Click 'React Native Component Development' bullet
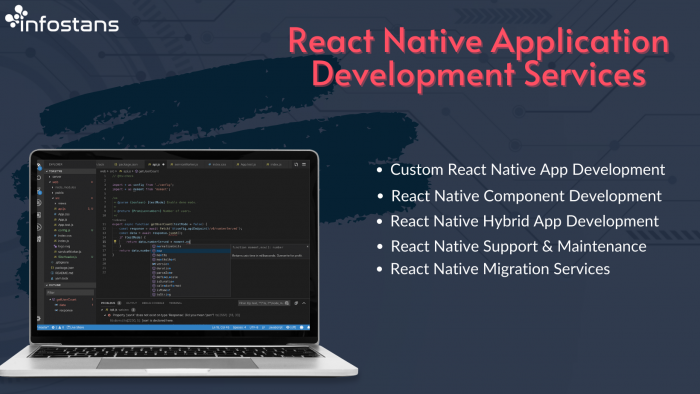Image resolution: width=700 pixels, height=394 pixels. tap(526, 195)
